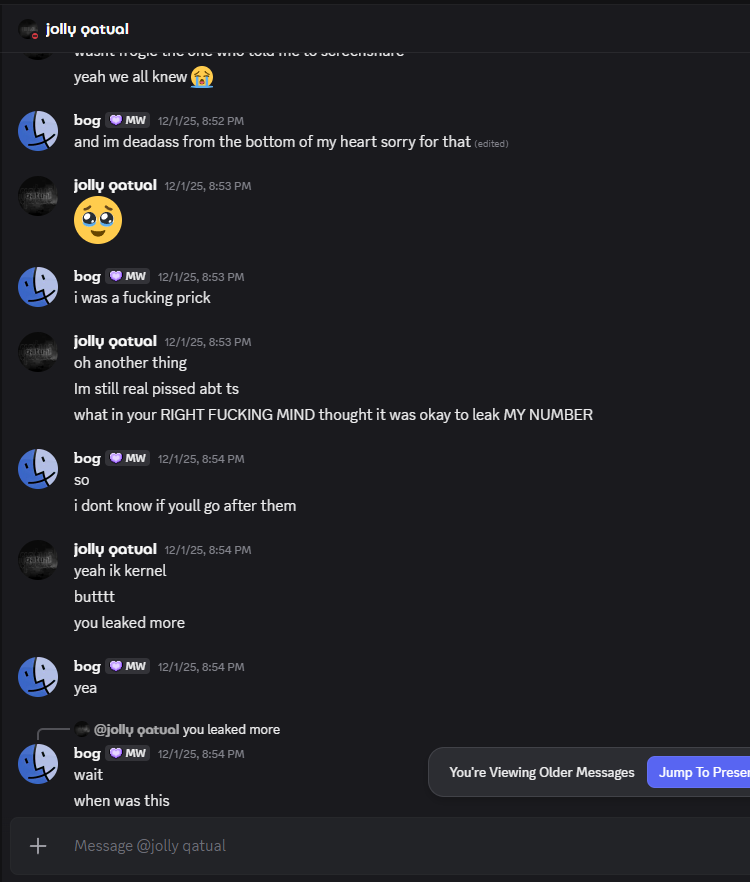
Task: Click bog's avatar next to the "yea" message
Action: [x=38, y=677]
